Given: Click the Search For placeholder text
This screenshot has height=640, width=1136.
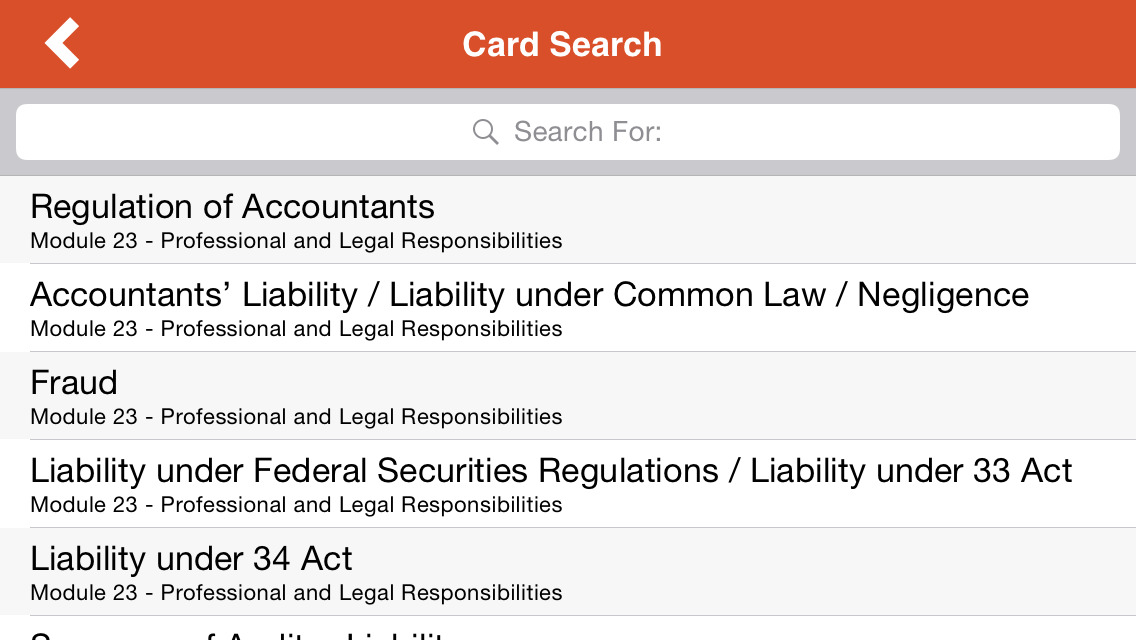Looking at the screenshot, I should (x=587, y=132).
